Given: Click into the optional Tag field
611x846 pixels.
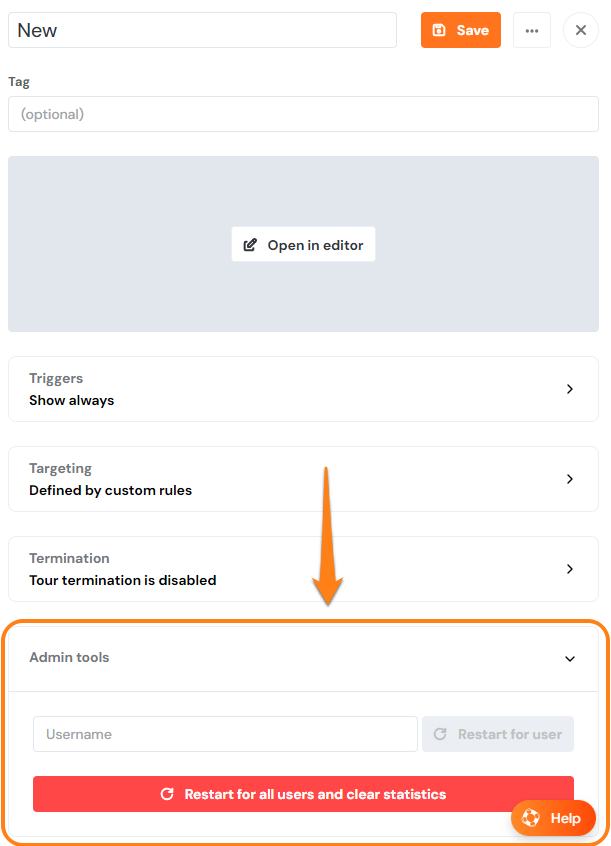Looking at the screenshot, I should coord(303,114).
